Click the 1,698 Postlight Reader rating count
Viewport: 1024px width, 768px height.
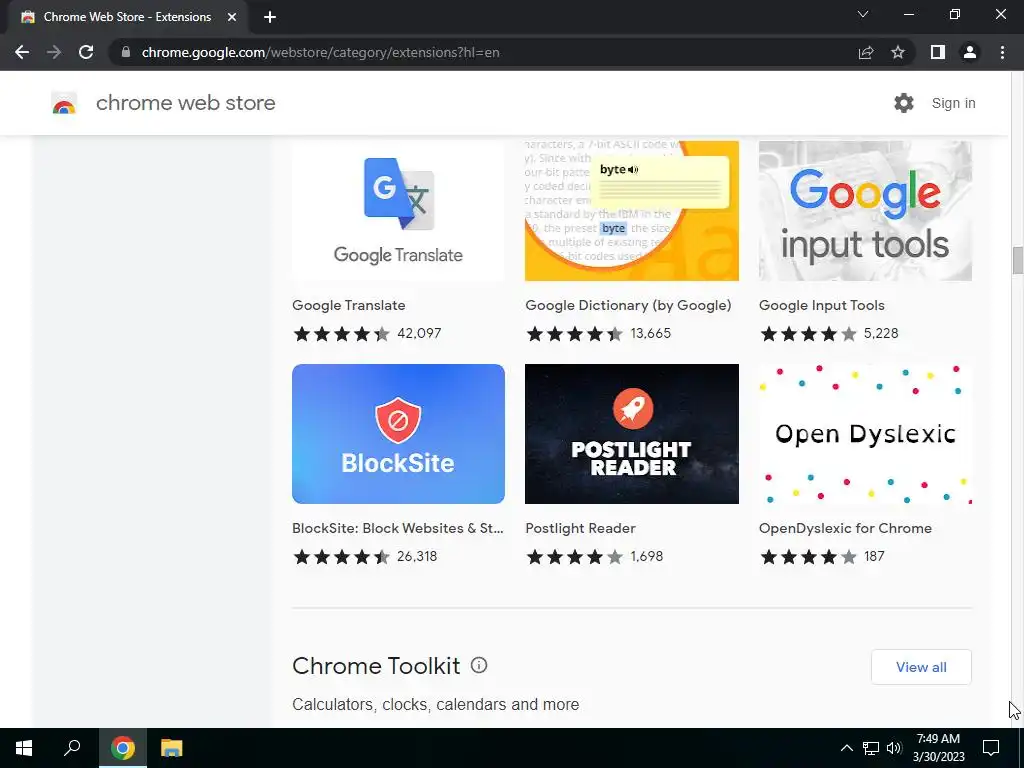pos(647,556)
